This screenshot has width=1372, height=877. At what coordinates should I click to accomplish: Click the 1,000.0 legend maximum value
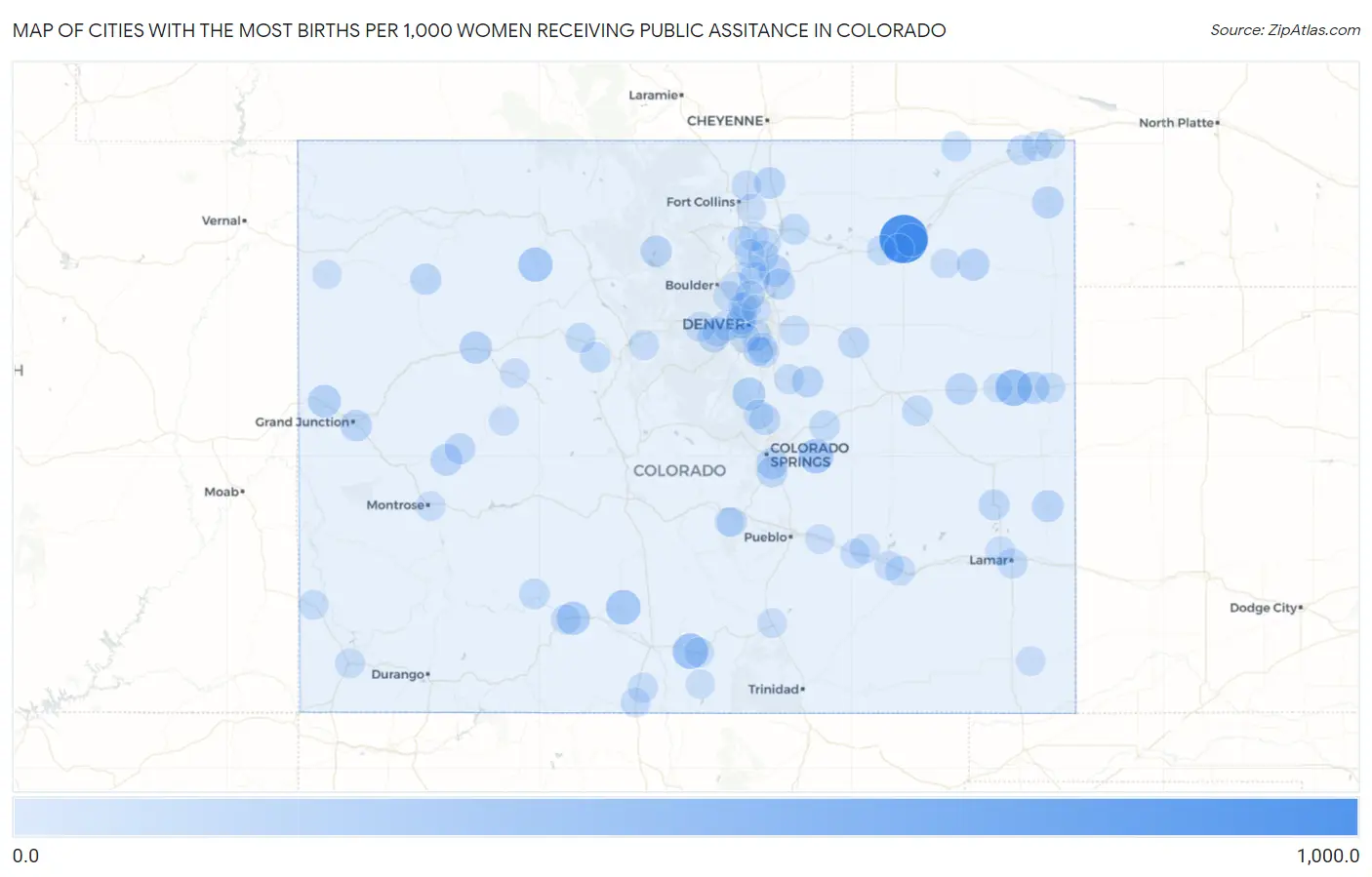click(x=1328, y=856)
